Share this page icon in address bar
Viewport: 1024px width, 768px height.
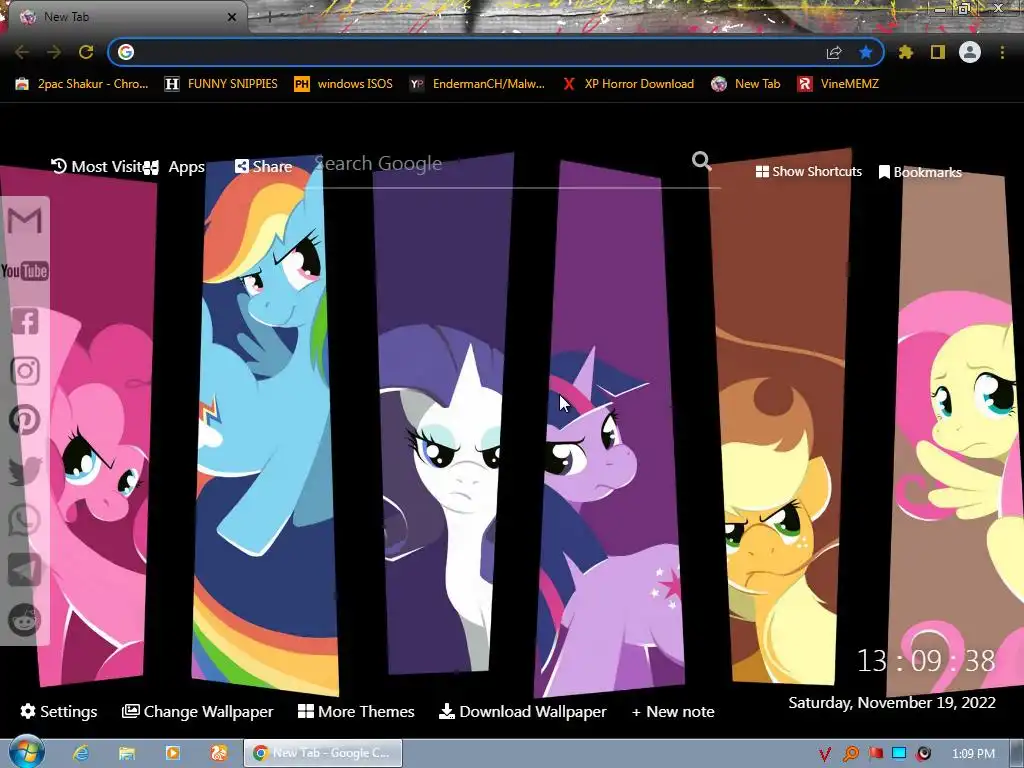[834, 52]
